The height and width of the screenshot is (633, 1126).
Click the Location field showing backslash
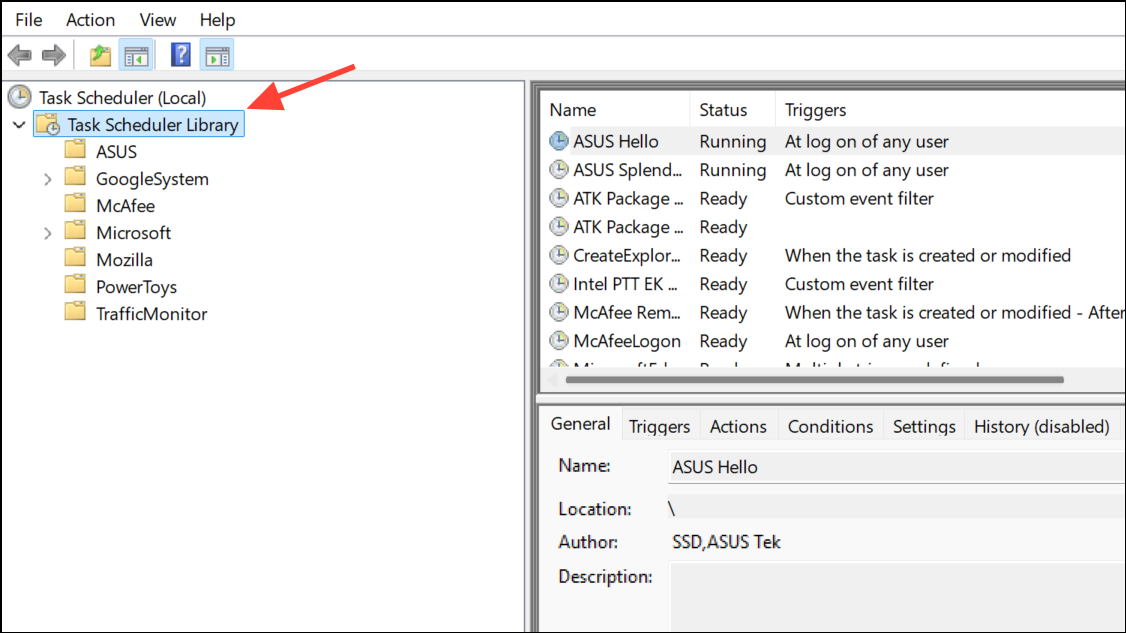(897, 507)
